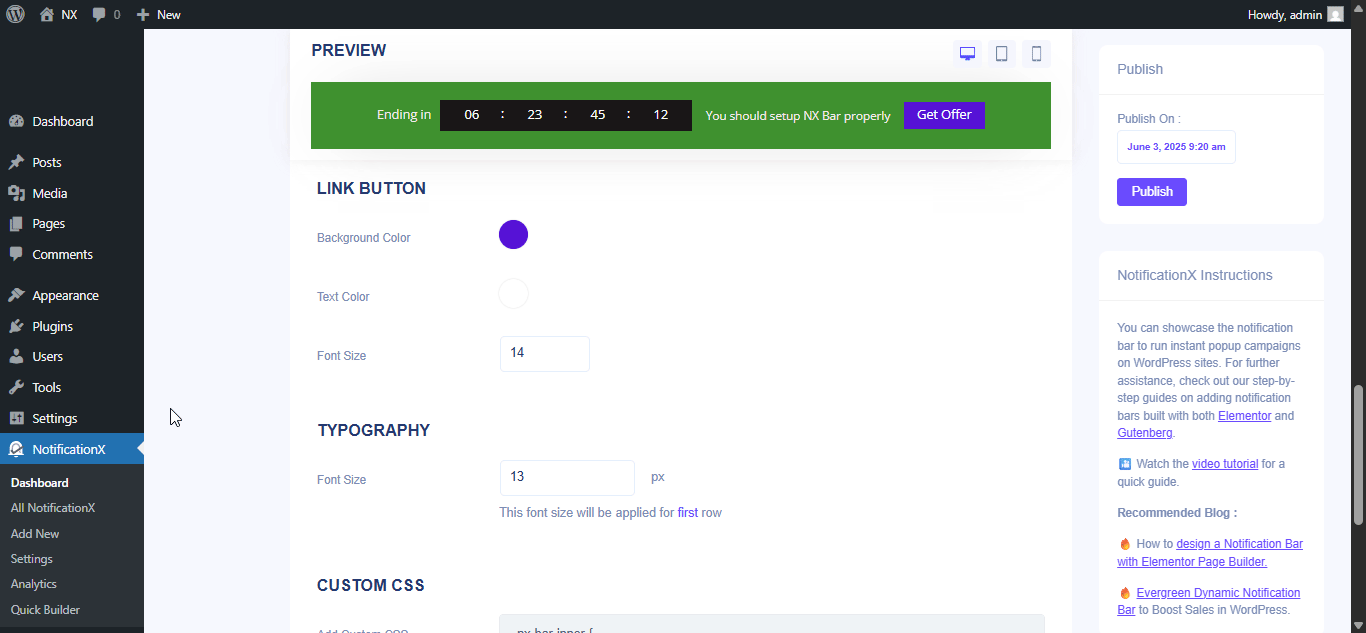
Task: Switch preview to mobile view
Action: (1036, 54)
